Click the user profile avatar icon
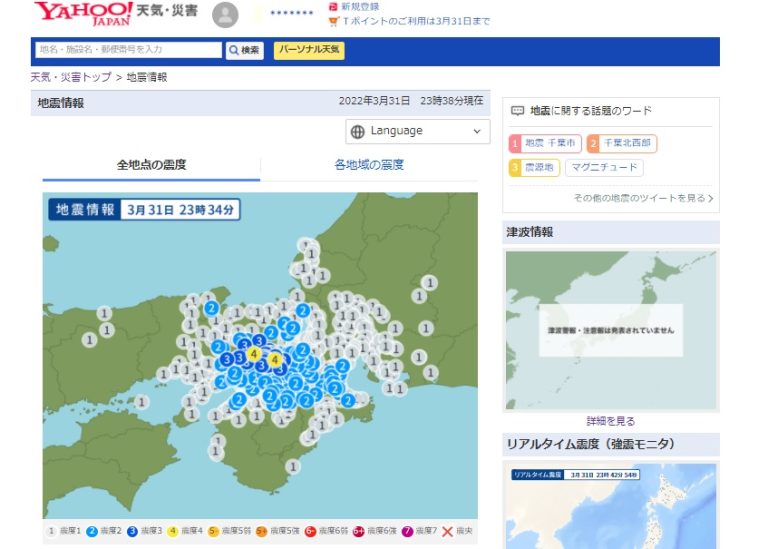 227,14
